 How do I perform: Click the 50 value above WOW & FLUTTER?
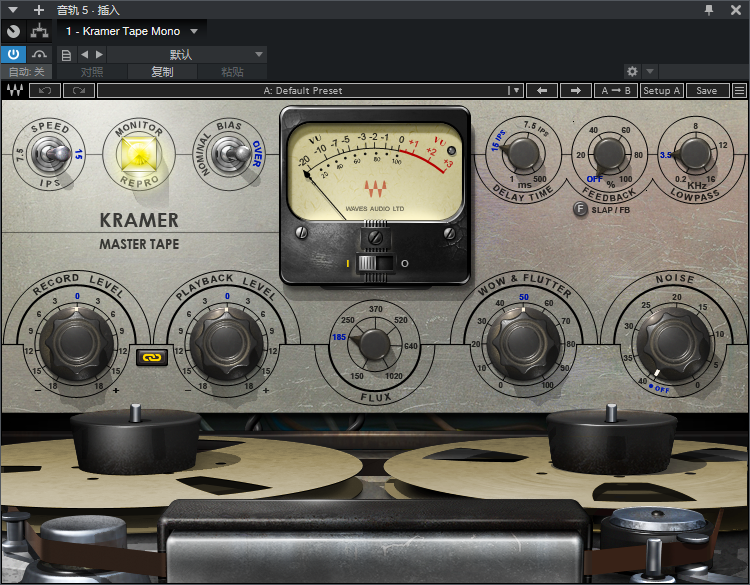524,297
